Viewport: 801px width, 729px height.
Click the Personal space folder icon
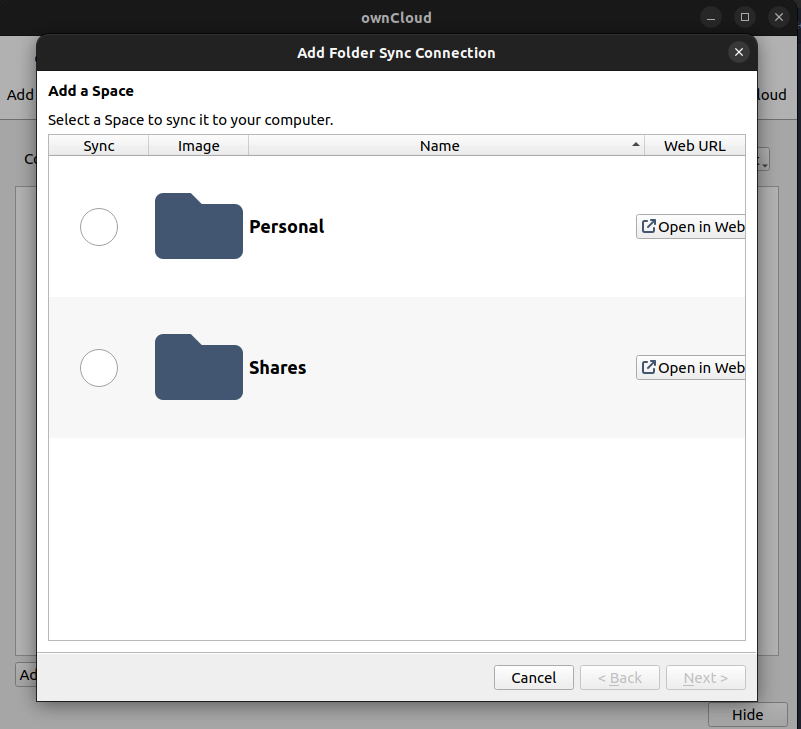coord(198,227)
